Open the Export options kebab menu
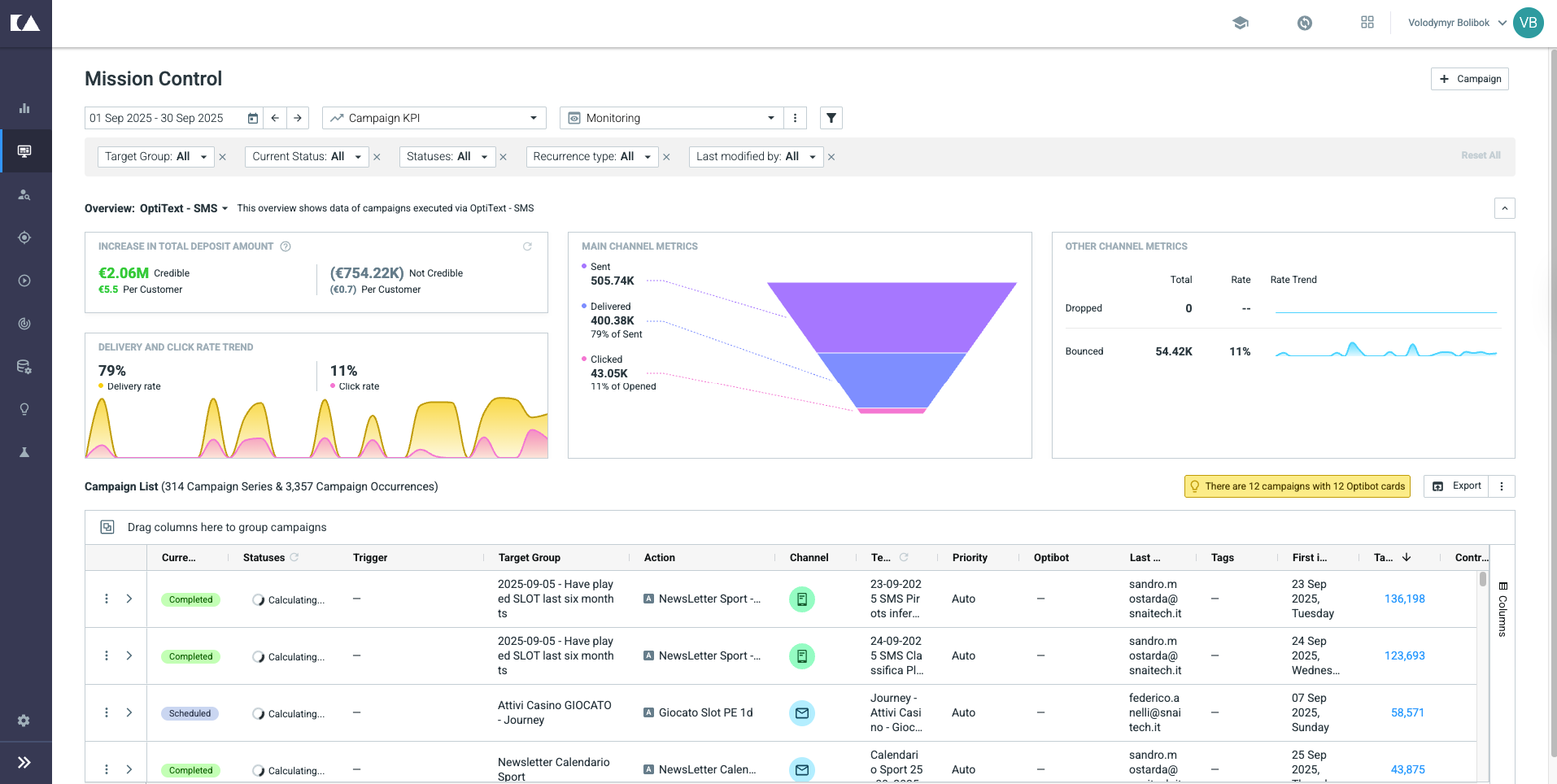Screen dimensions: 1557x784 pyautogui.click(x=1502, y=486)
